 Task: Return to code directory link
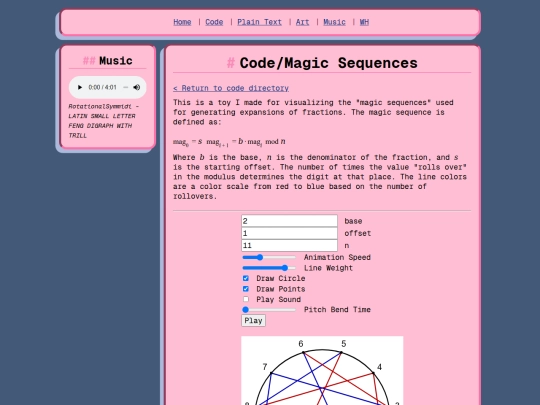tap(231, 88)
